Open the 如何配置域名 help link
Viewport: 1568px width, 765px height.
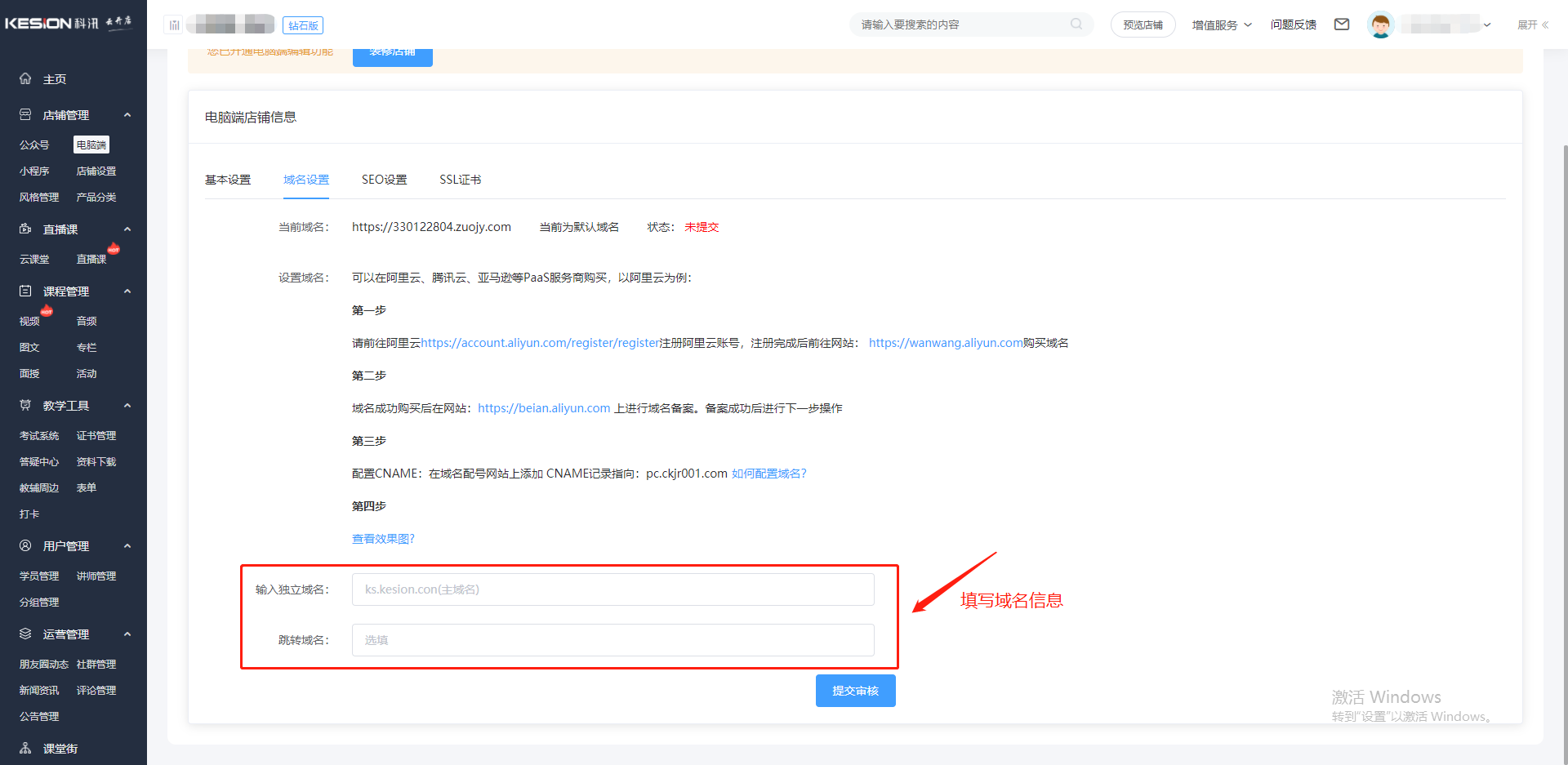pos(768,473)
